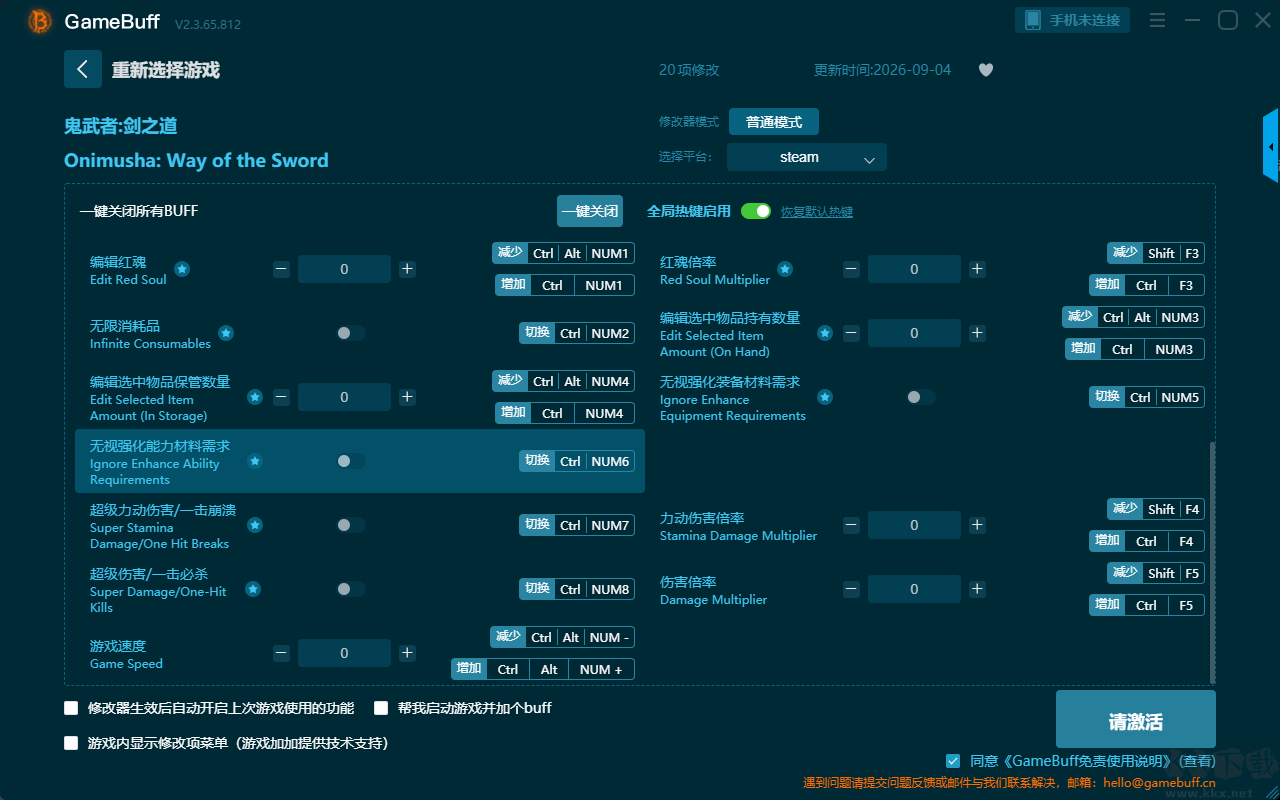This screenshot has width=1280, height=800.
Task: Decrease Stamina Damage Multiplier with minus
Action: tap(851, 525)
